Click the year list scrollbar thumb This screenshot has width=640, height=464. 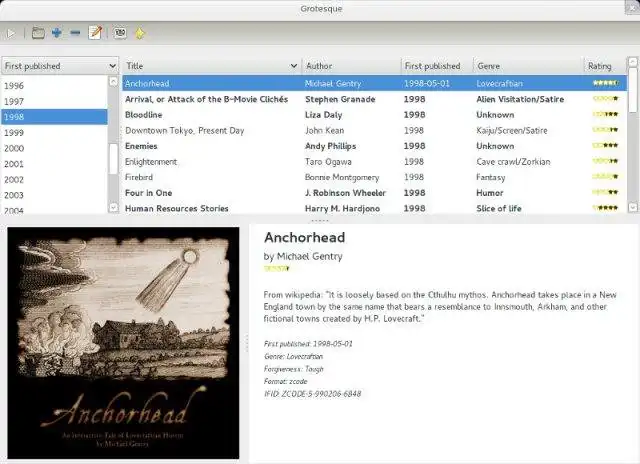113,159
